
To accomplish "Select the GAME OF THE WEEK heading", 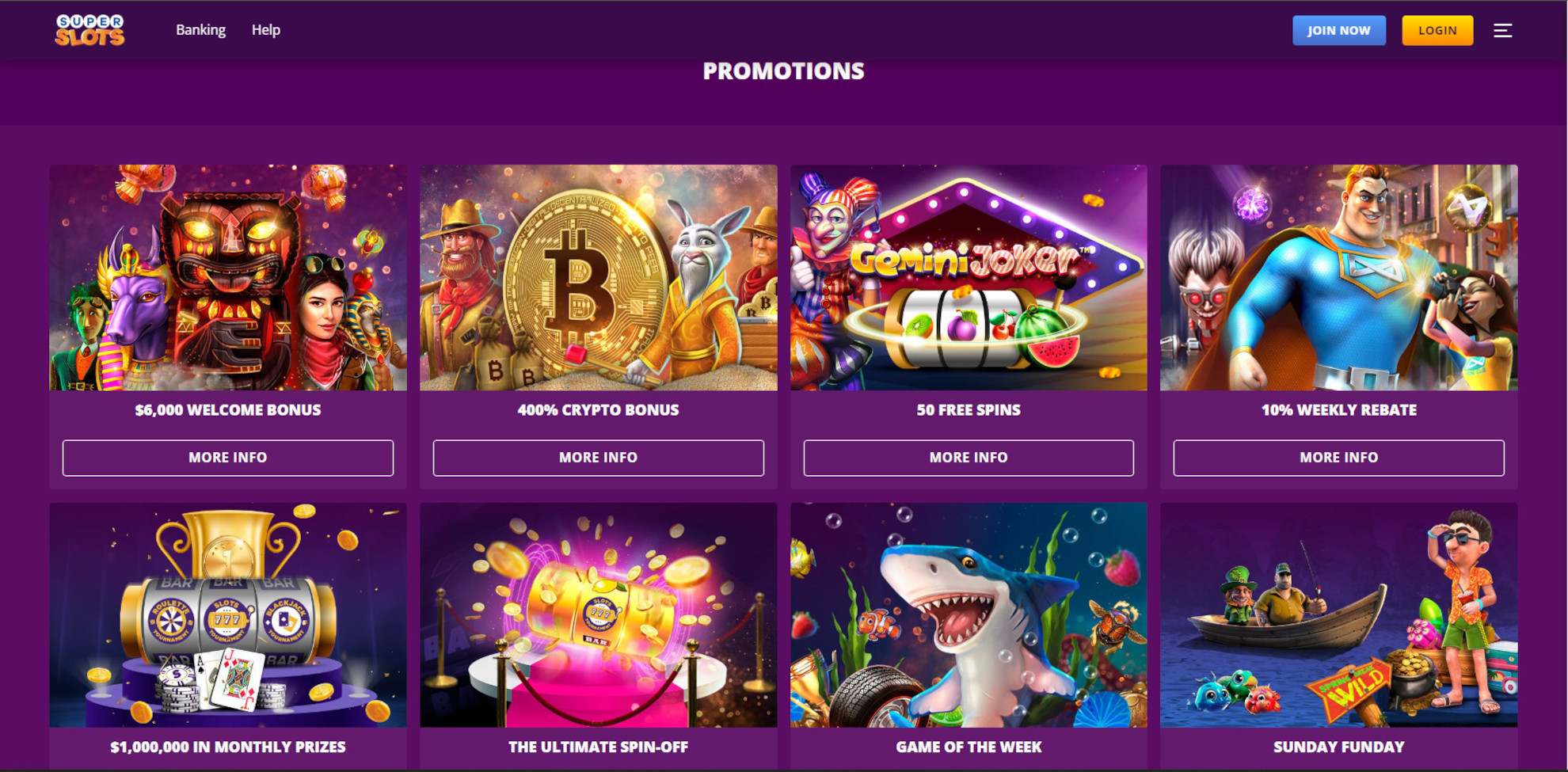I will (x=968, y=747).
